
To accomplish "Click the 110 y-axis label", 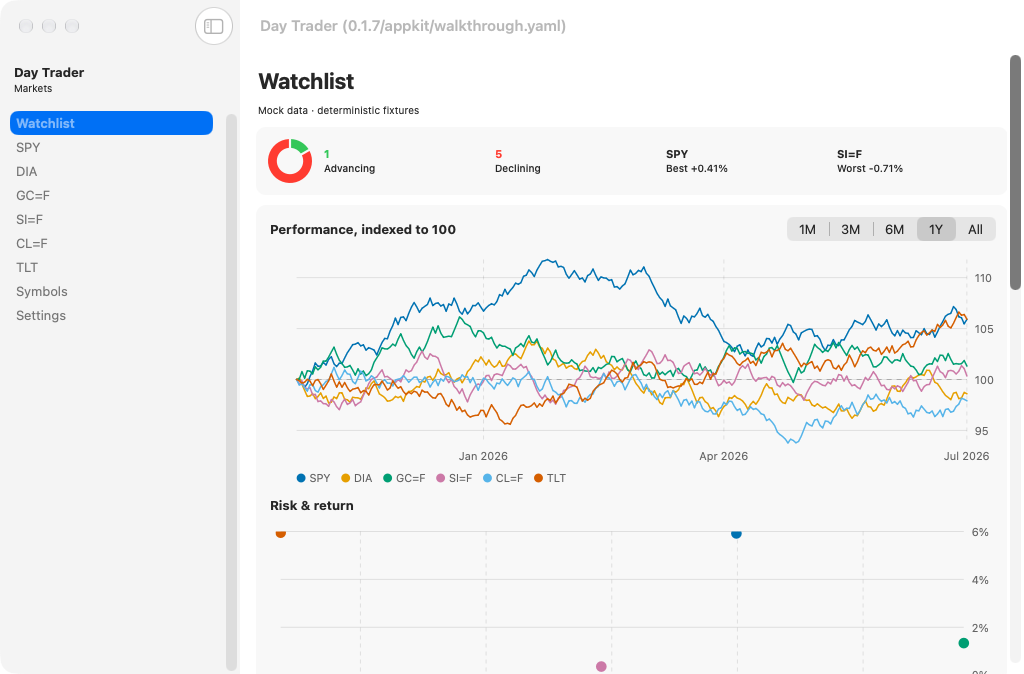I will pyautogui.click(x=983, y=278).
